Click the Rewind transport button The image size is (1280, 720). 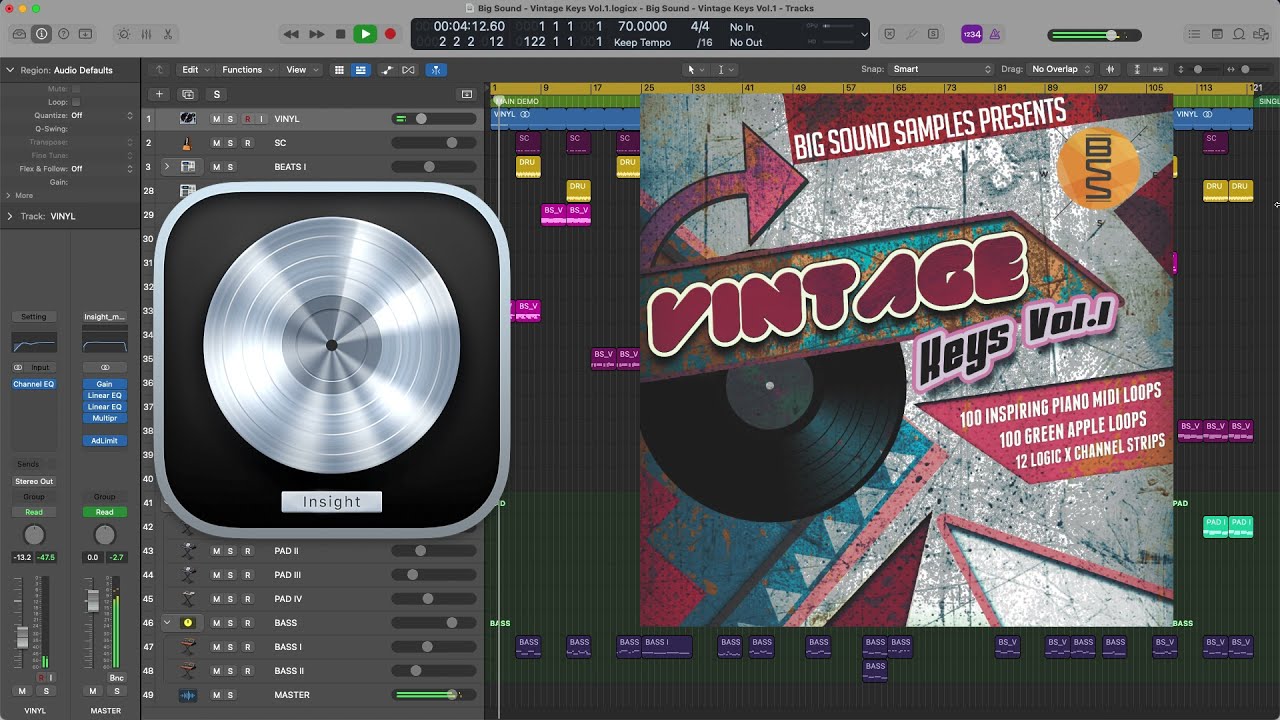[x=291, y=34]
